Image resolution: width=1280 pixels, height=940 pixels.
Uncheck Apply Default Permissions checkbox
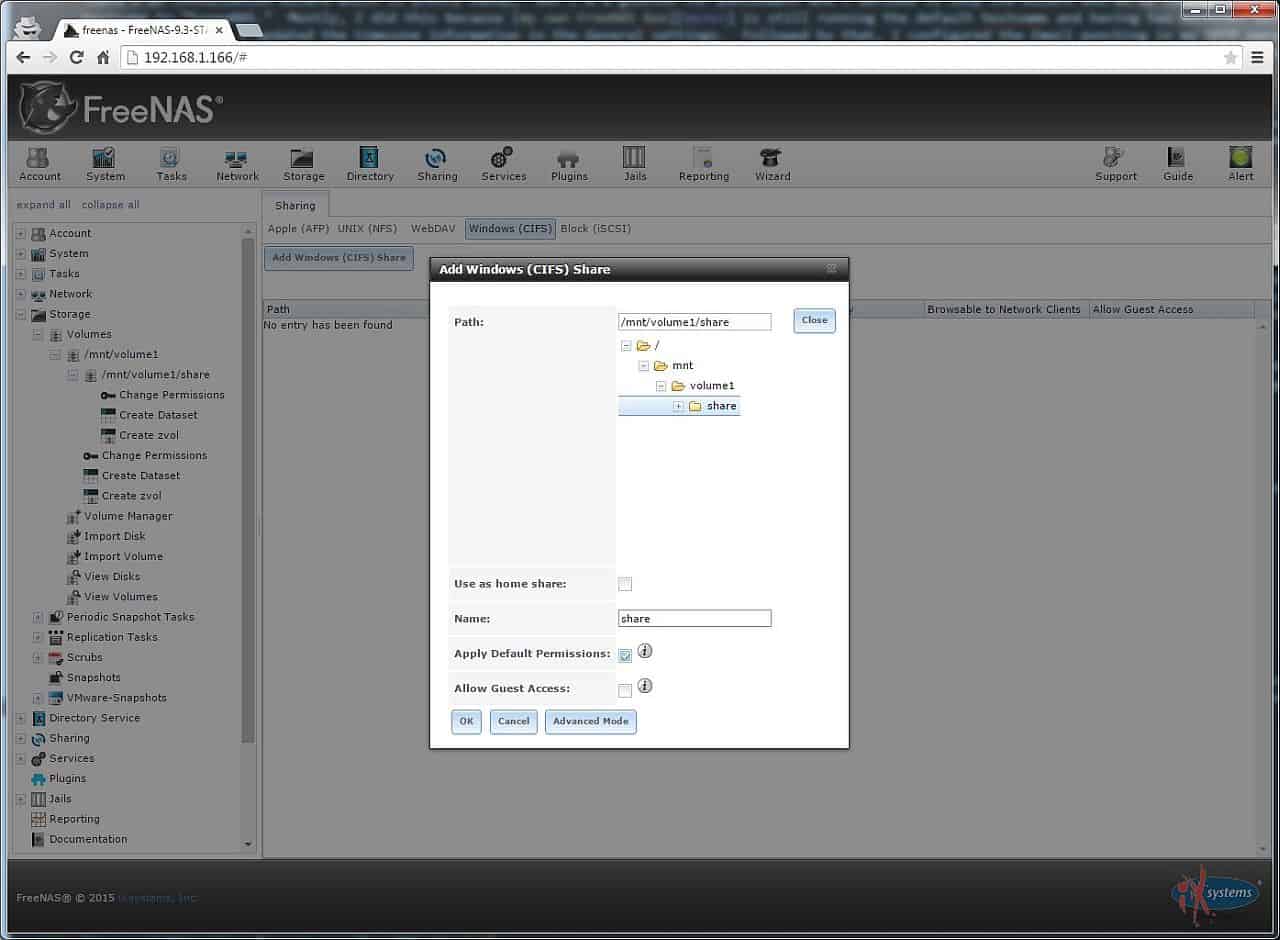pyautogui.click(x=625, y=656)
